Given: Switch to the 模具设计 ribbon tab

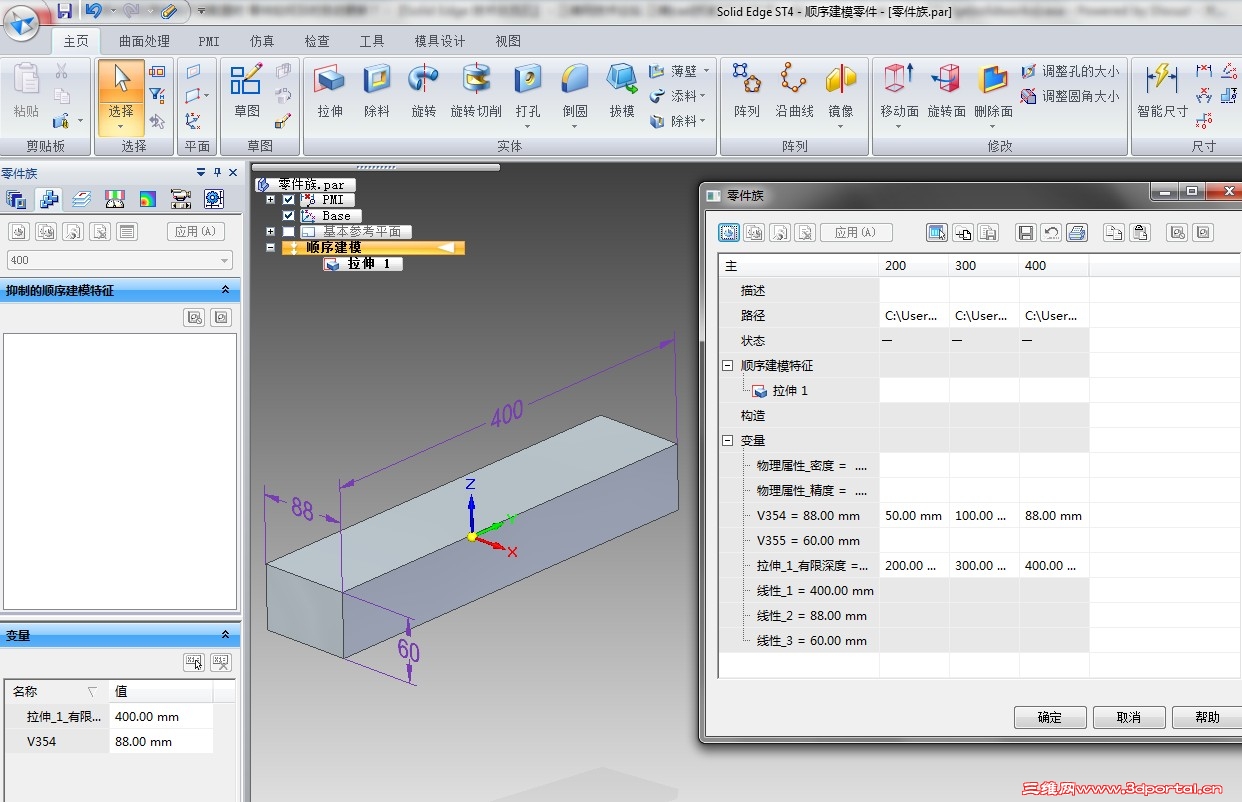Looking at the screenshot, I should coord(440,41).
